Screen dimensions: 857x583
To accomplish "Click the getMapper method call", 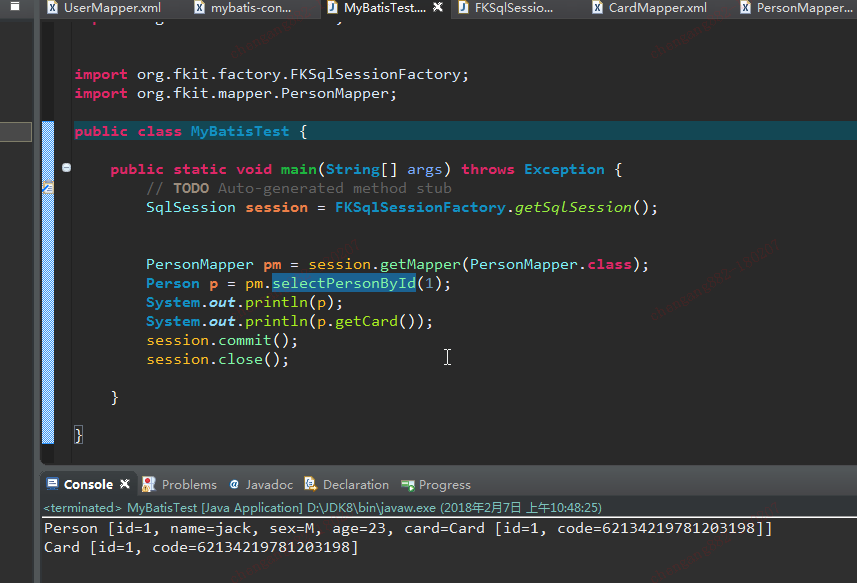I will [420, 264].
